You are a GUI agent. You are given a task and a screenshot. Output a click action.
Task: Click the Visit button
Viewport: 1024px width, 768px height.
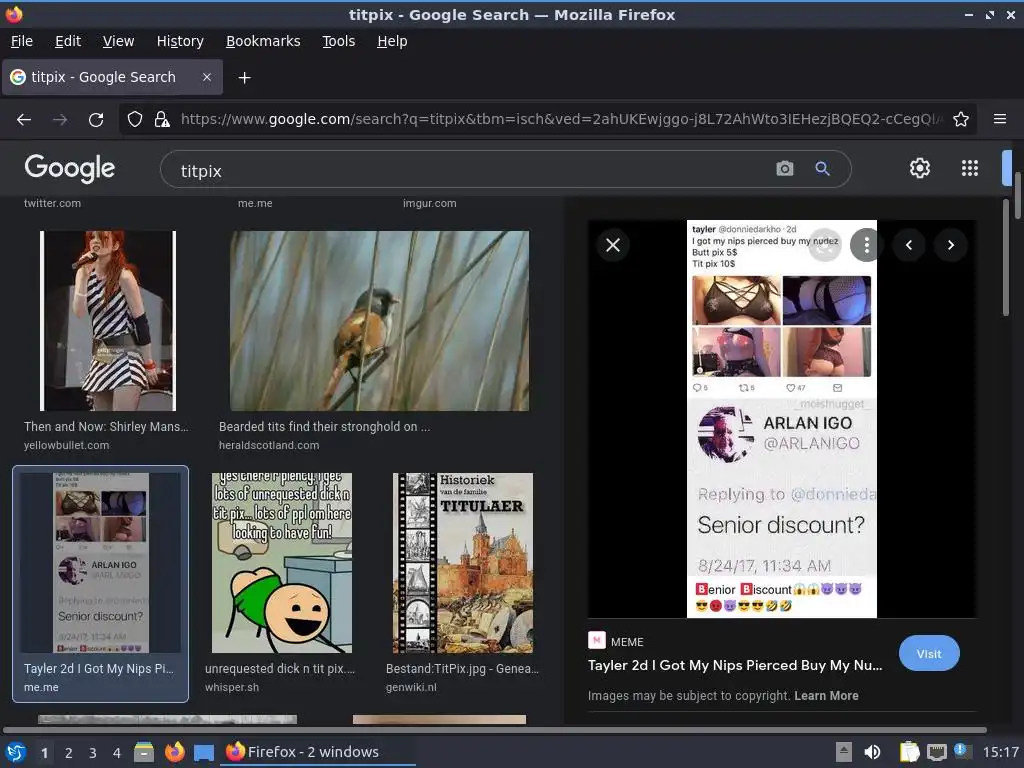click(929, 654)
